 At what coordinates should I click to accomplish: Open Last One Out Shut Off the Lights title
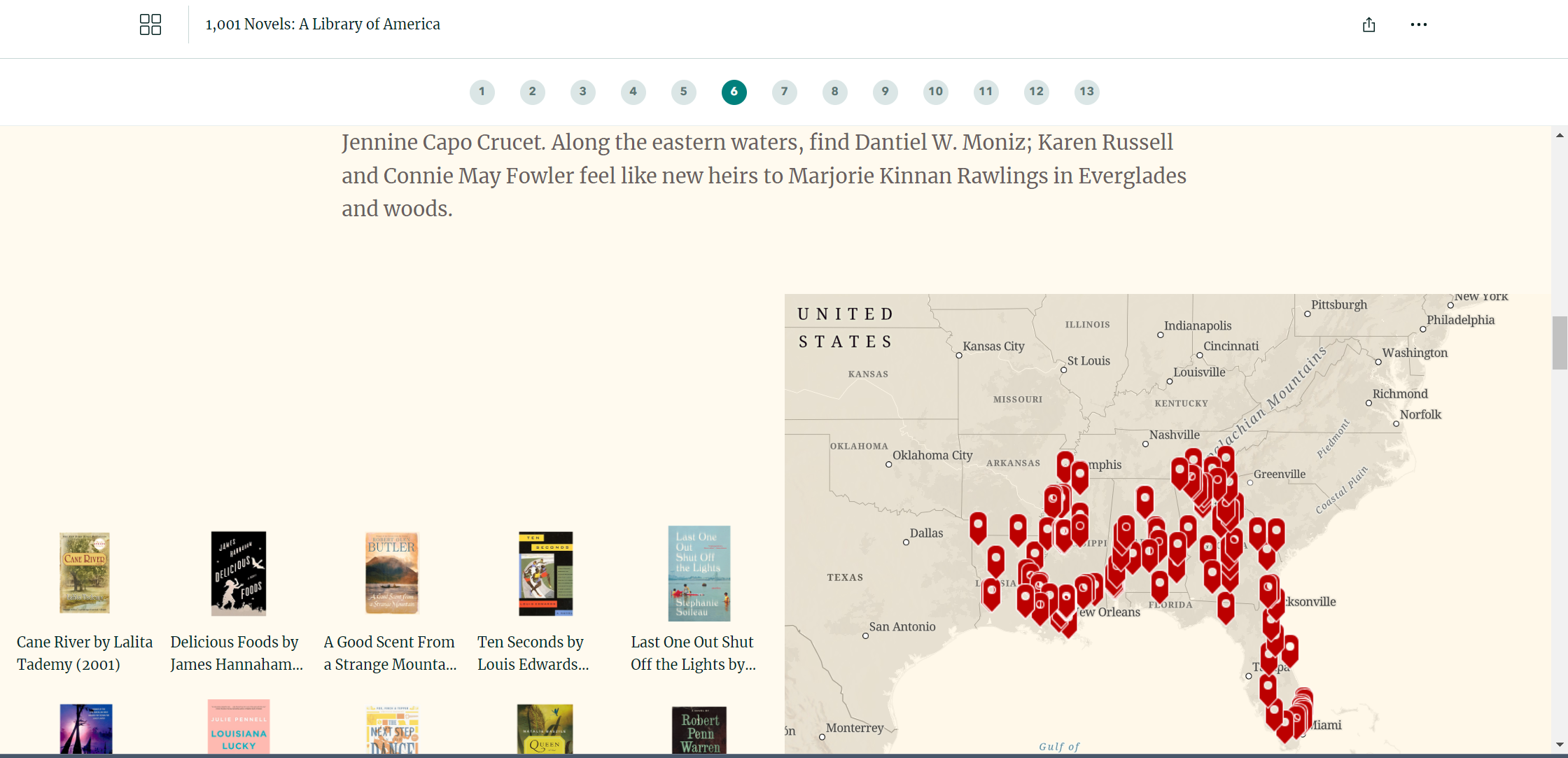point(692,653)
